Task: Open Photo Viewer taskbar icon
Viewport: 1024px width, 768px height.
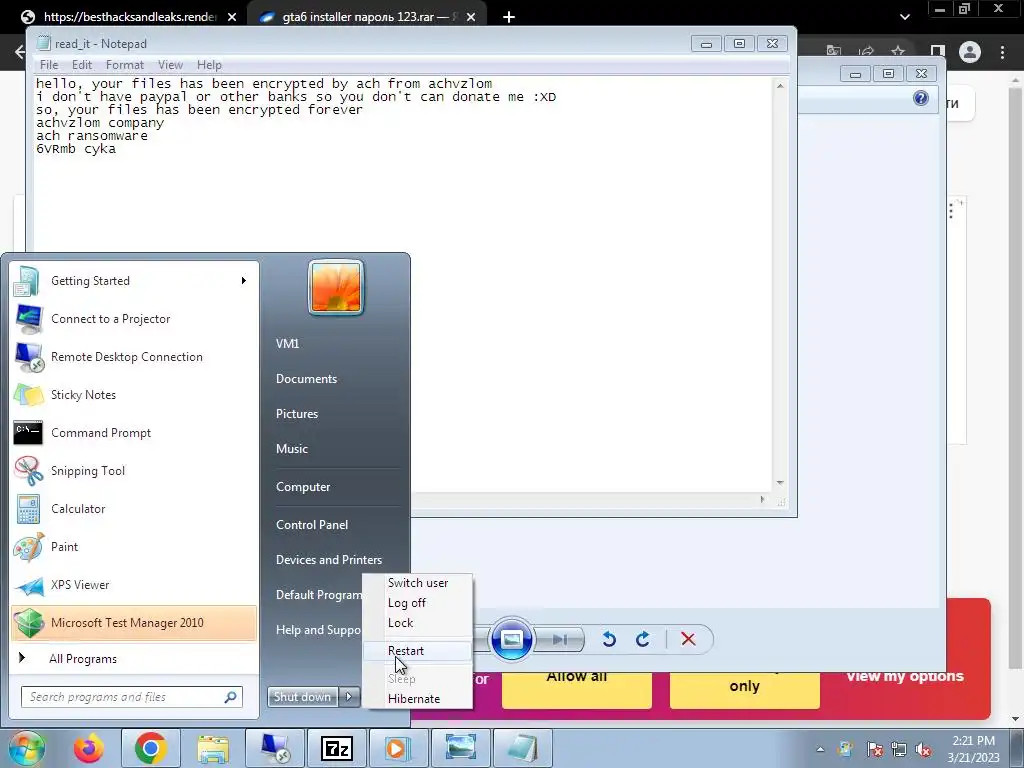Action: point(460,748)
